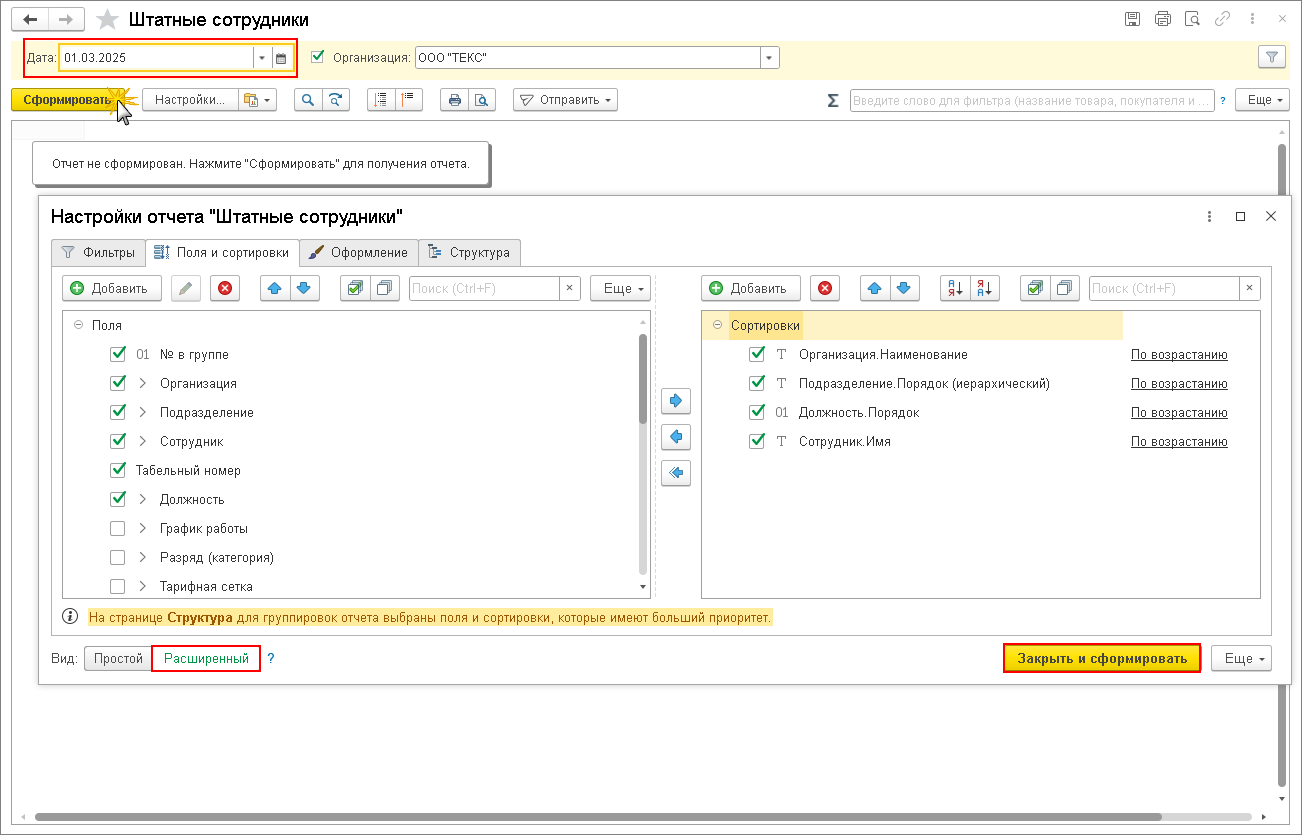The image size is (1302, 835).
Task: Click the print icon in report toolbar
Action: tap(455, 100)
